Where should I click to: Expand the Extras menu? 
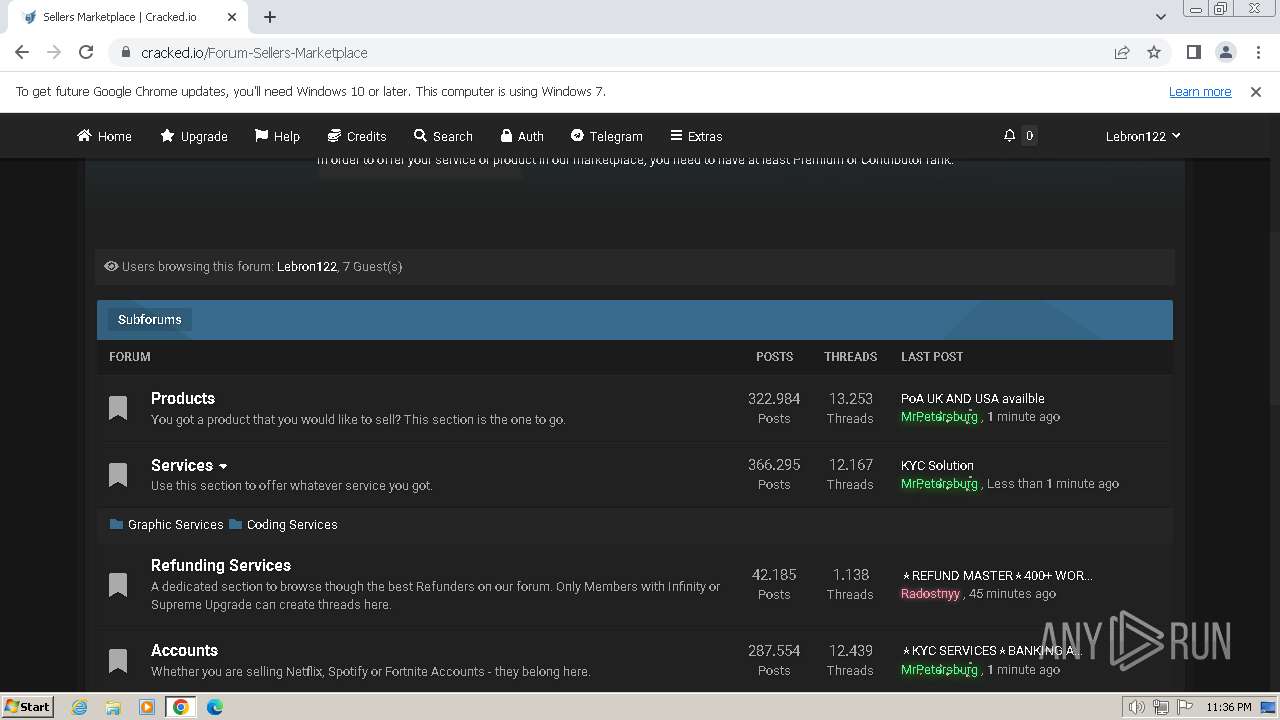(x=696, y=136)
